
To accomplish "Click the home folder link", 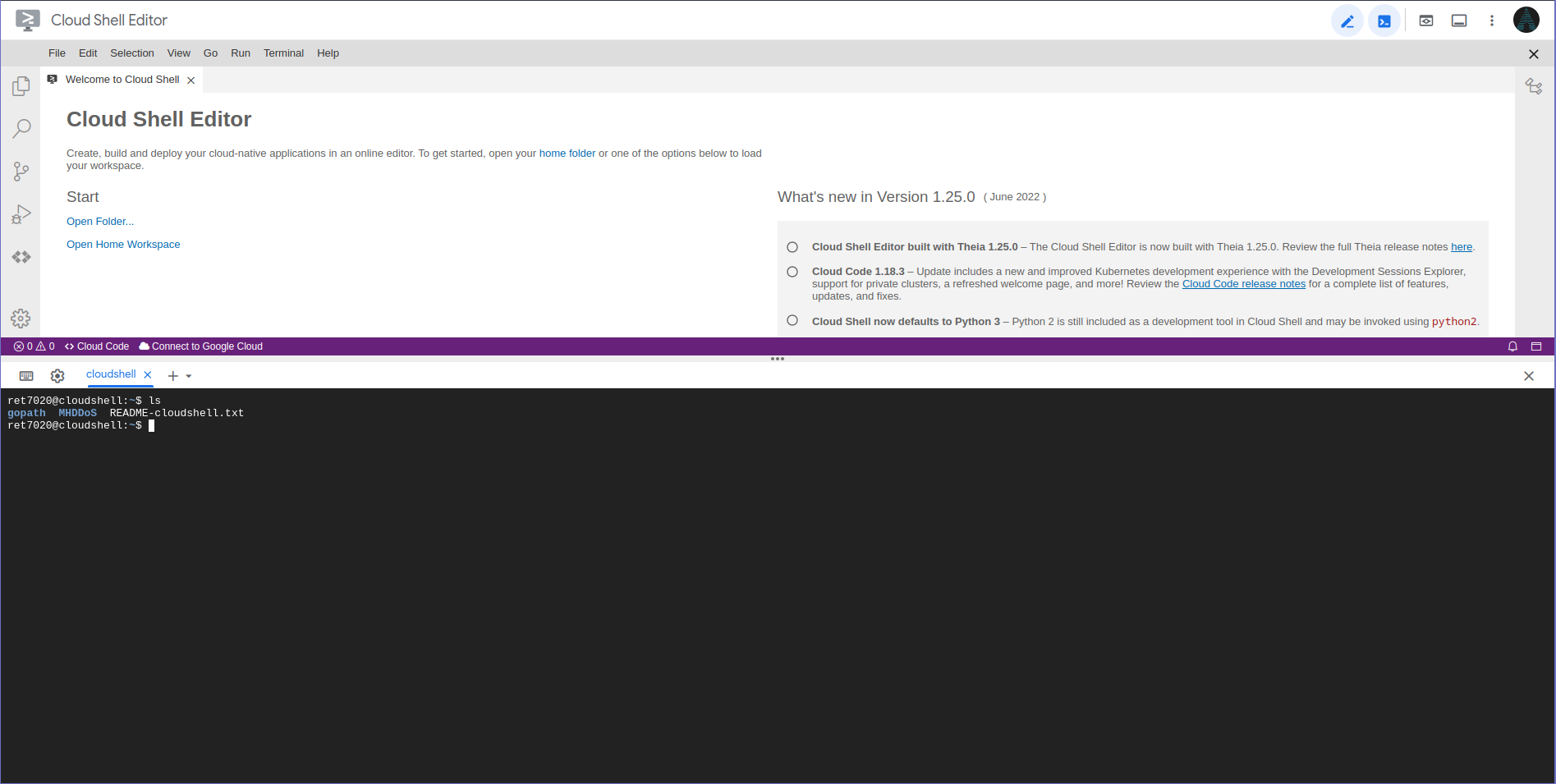I will pos(567,154).
